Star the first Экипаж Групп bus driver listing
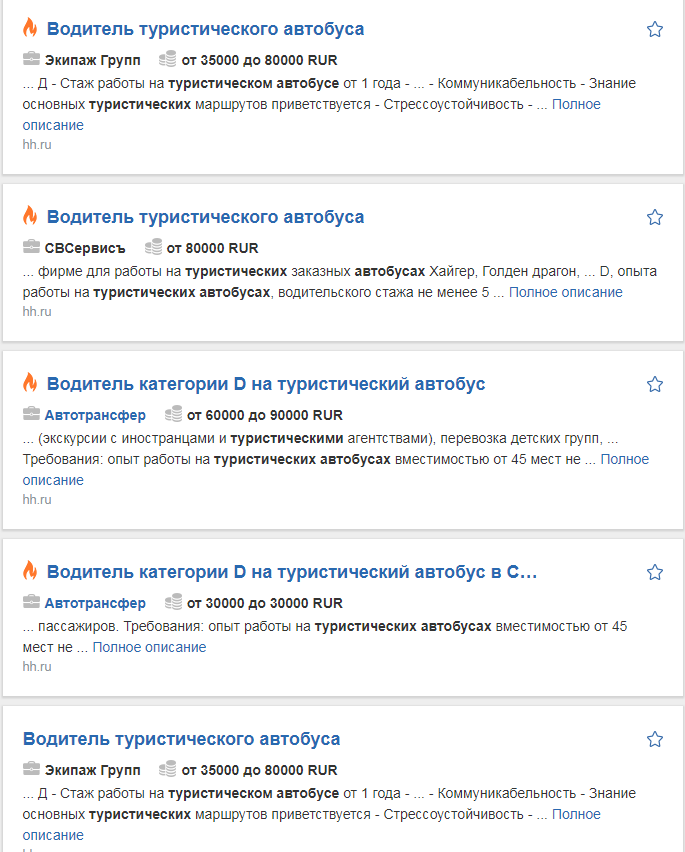Viewport: 685px width, 852px height. pos(655,29)
